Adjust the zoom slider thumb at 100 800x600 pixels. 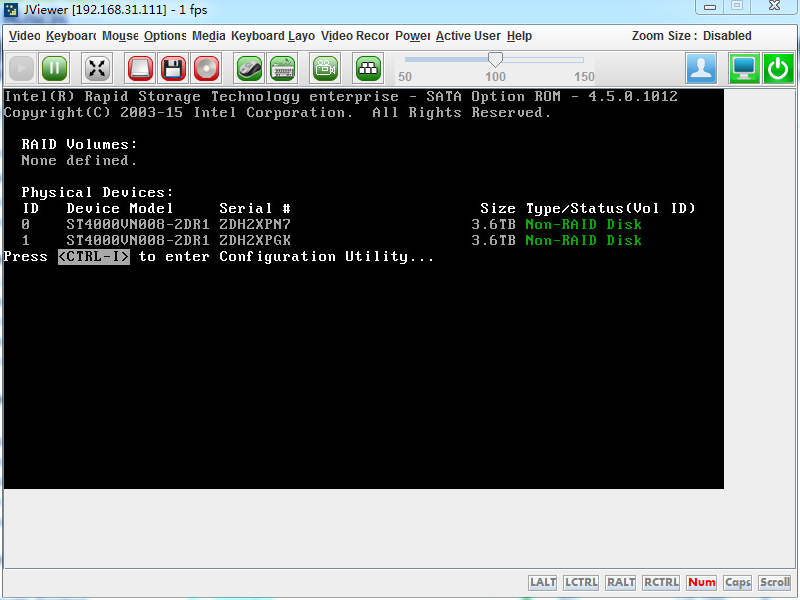[x=495, y=59]
